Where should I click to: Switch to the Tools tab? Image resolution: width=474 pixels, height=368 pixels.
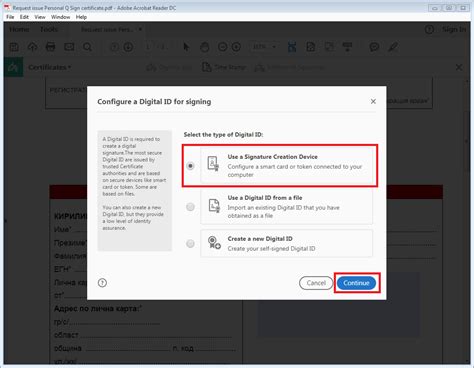(49, 29)
